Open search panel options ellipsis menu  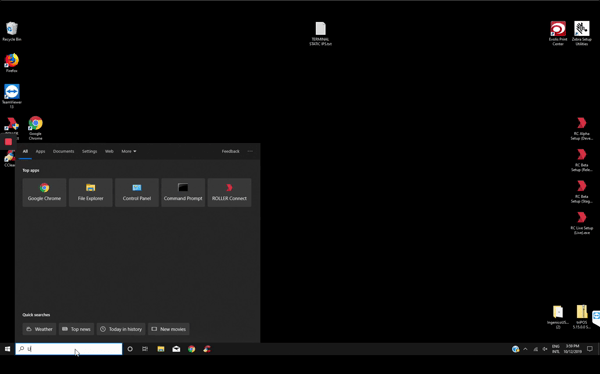coord(250,151)
